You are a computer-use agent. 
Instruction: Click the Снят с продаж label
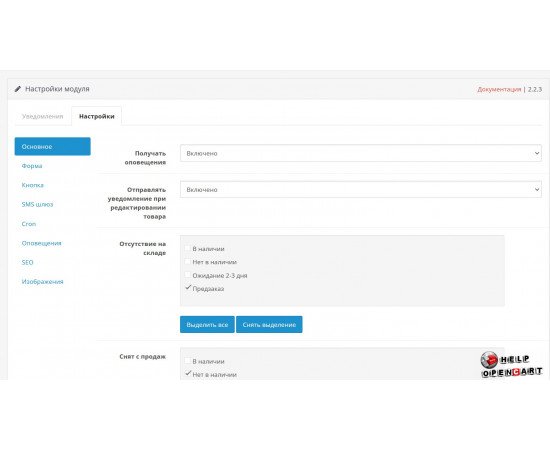142,357
